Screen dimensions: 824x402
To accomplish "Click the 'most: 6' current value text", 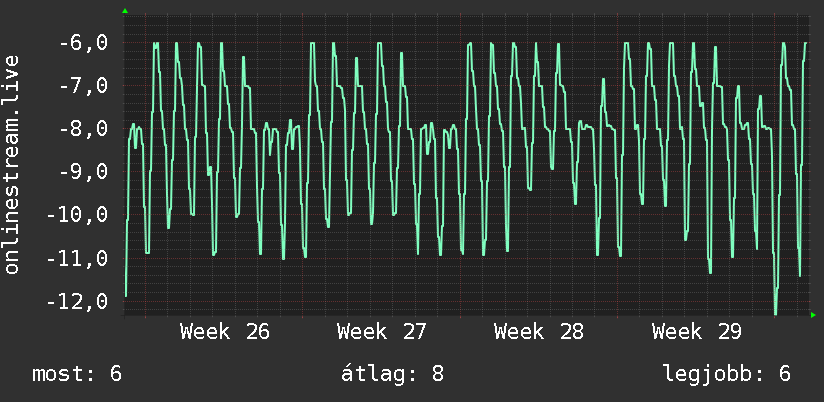I will [77, 374].
